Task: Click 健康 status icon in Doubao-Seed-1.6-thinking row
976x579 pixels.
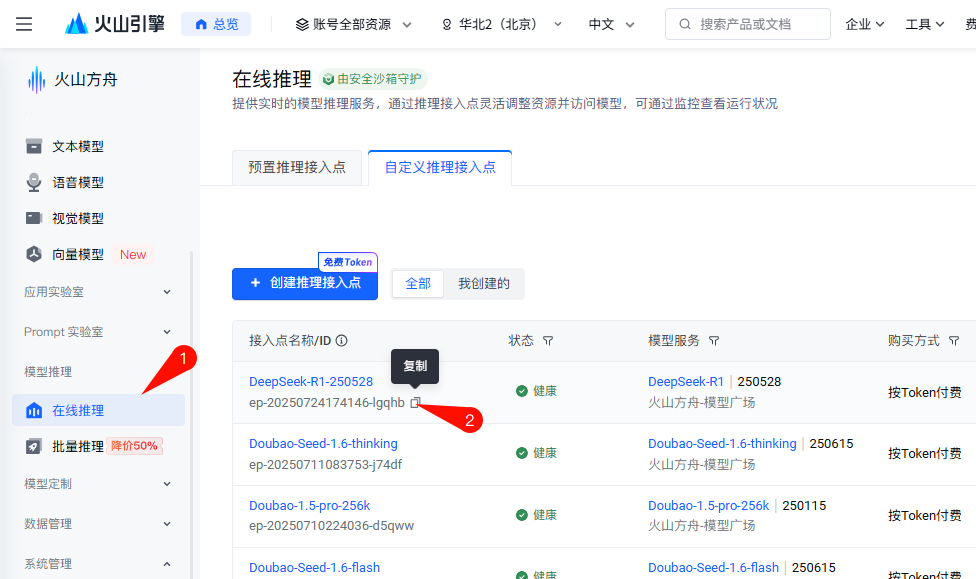Action: 522,453
